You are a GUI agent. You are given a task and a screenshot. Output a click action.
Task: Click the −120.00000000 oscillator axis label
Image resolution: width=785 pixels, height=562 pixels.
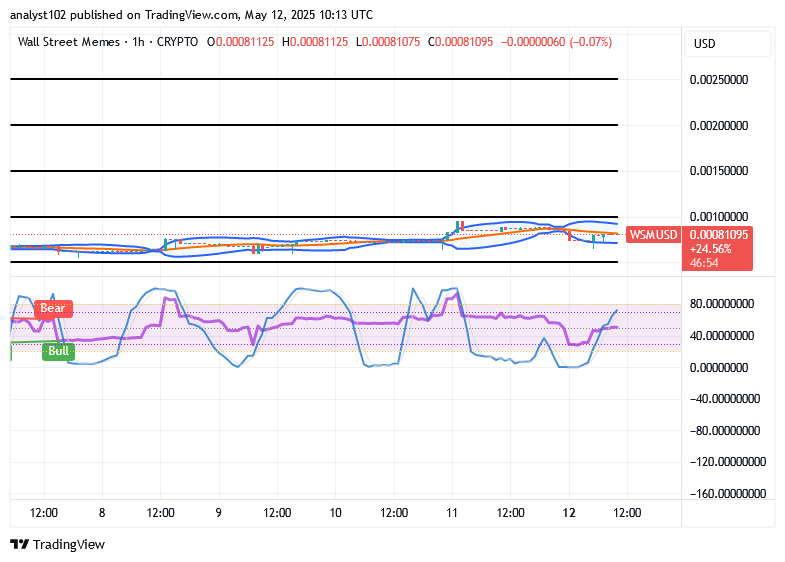(728, 462)
